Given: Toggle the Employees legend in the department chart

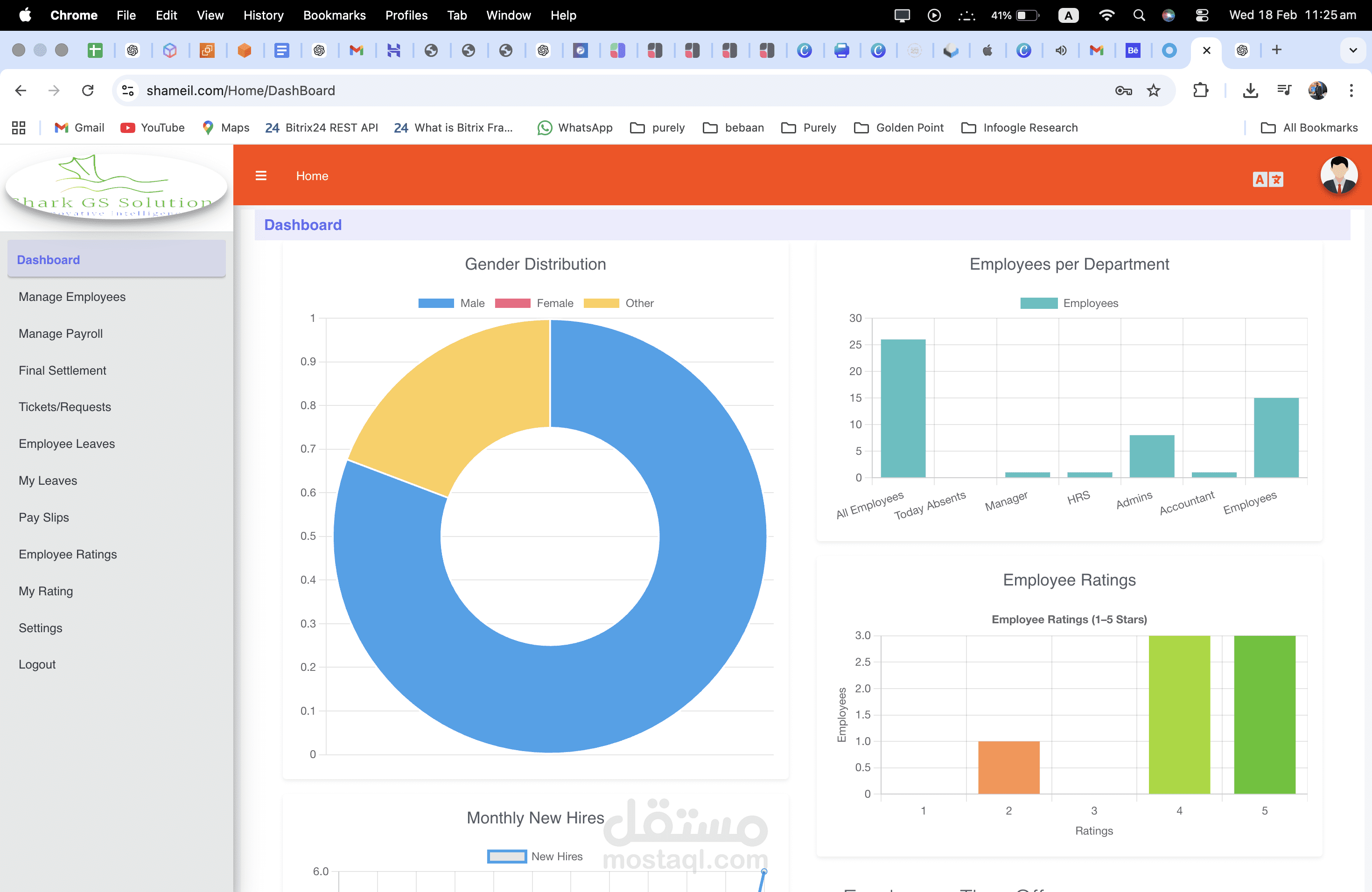Looking at the screenshot, I should click(x=1069, y=303).
